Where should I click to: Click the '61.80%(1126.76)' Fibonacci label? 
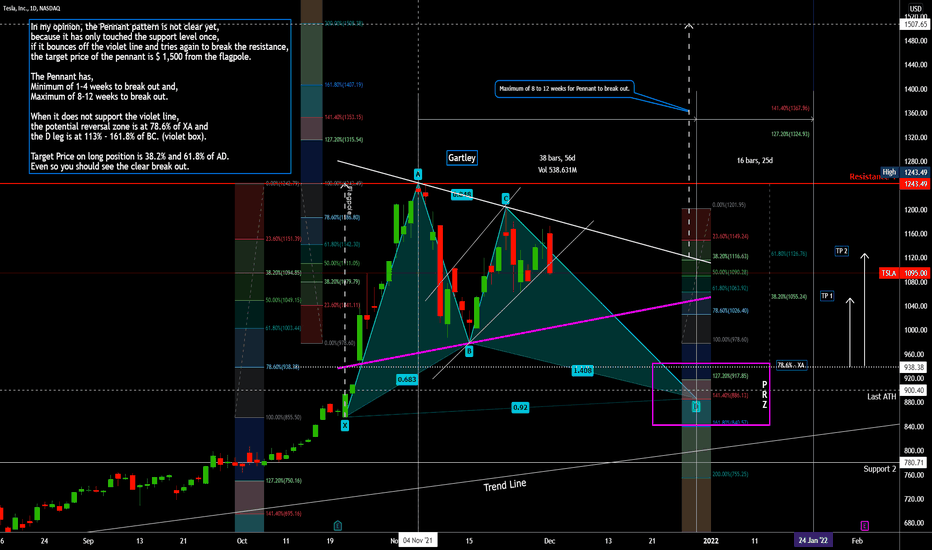(x=789, y=254)
